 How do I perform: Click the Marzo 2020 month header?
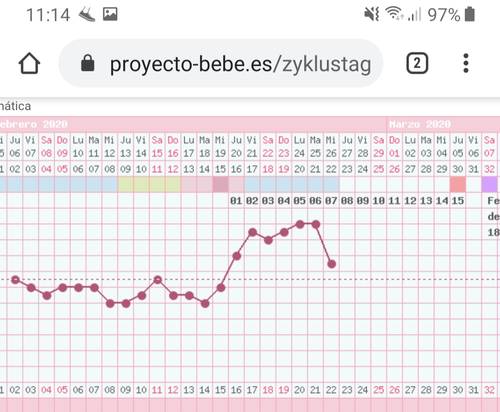point(420,124)
